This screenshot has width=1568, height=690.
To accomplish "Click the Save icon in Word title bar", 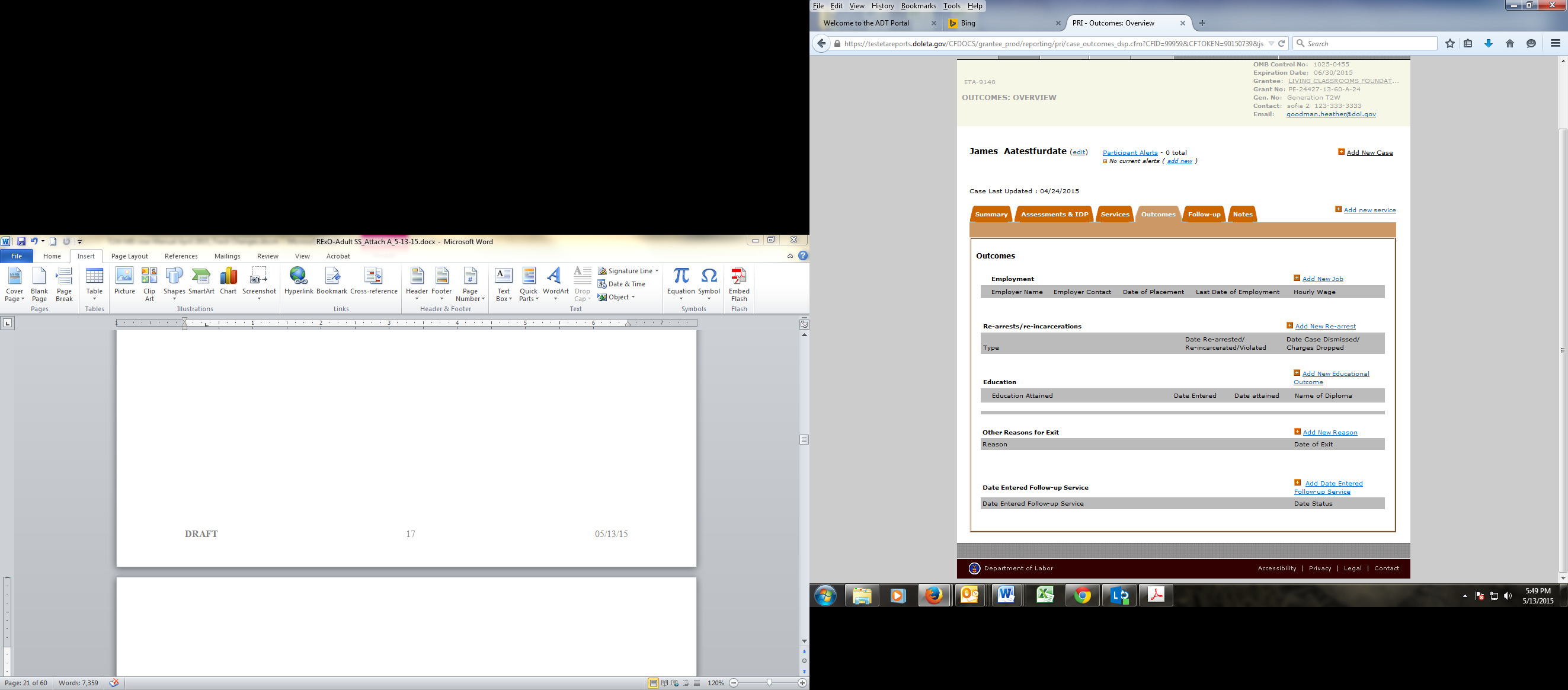I will point(21,241).
